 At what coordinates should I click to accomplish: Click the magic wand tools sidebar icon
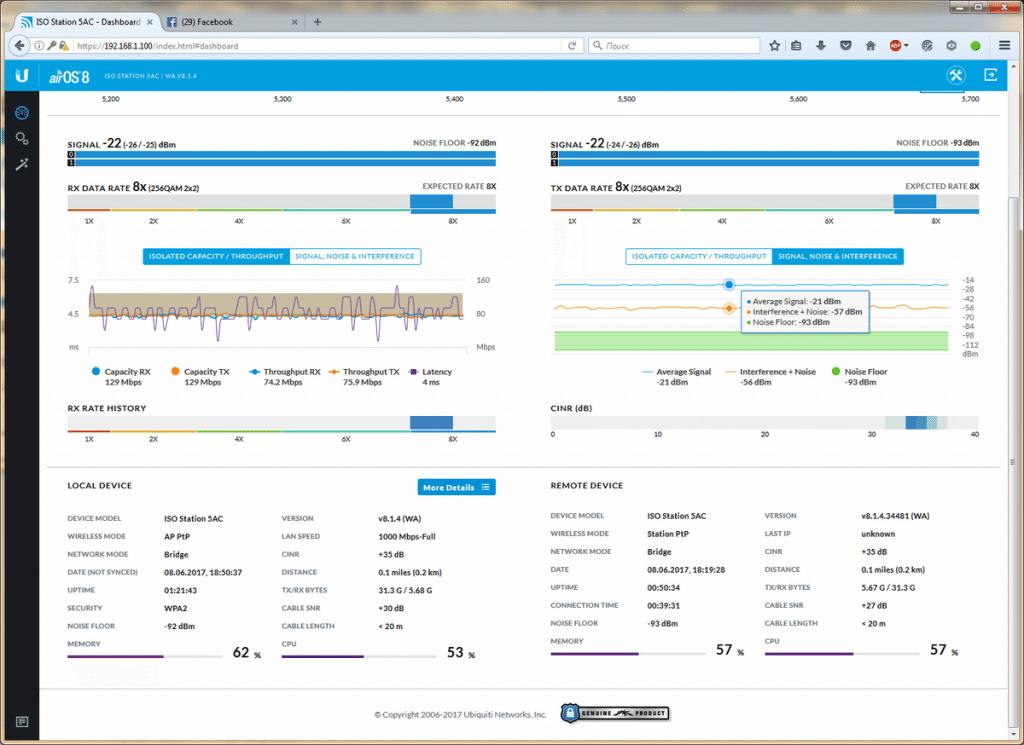click(x=21, y=164)
